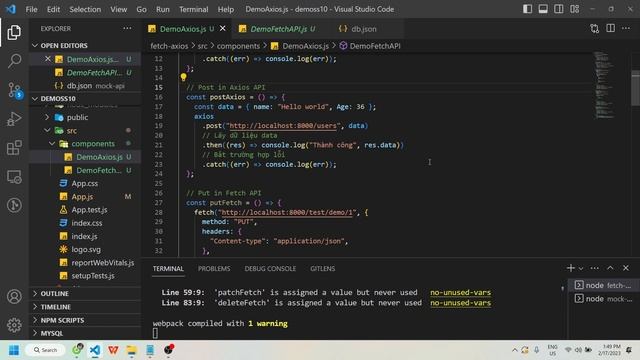Open index.css in the file tree

[86, 223]
